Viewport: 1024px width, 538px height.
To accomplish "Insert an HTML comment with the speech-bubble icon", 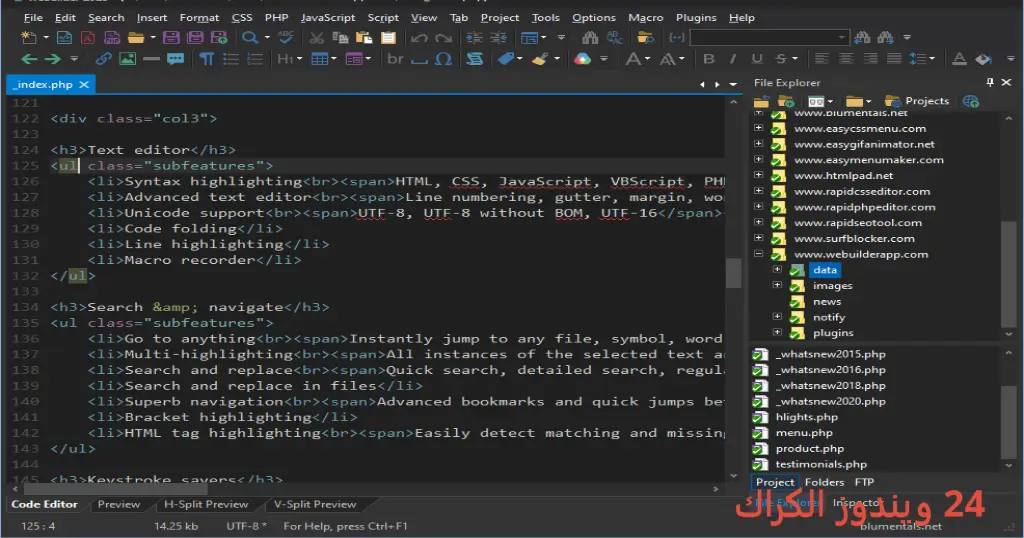I will 175,59.
